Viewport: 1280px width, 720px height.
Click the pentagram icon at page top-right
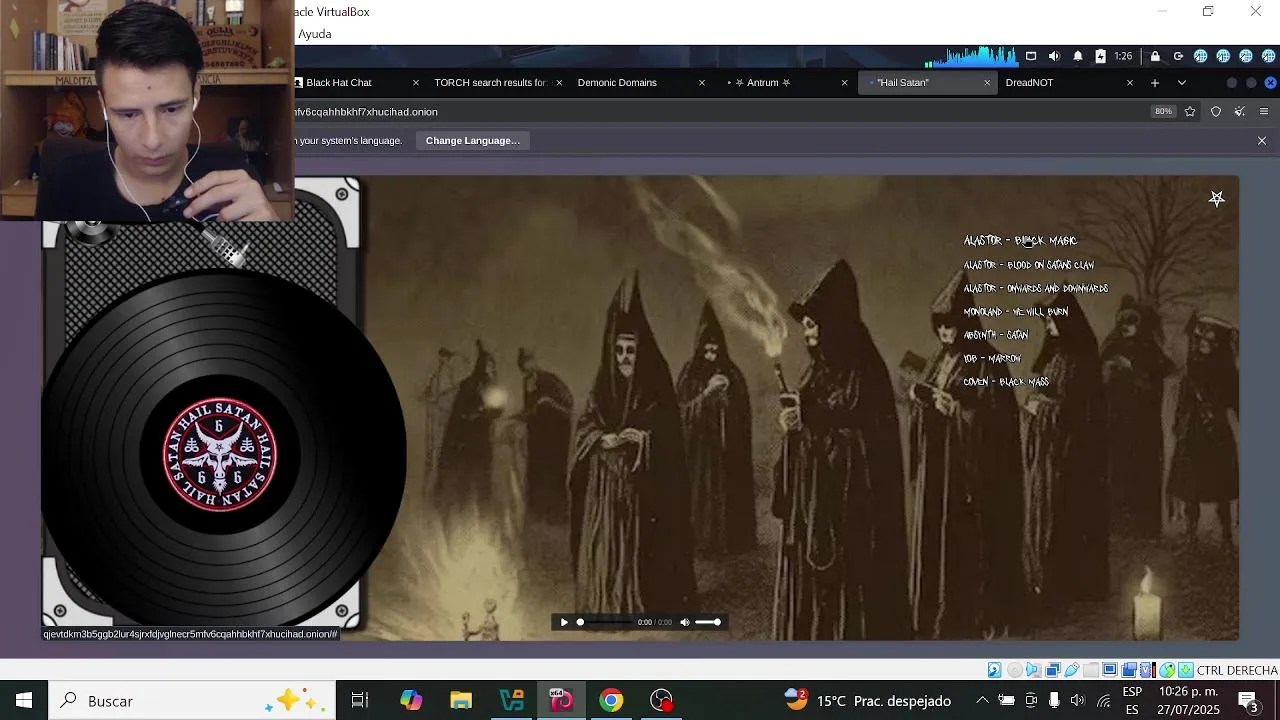click(x=1216, y=199)
